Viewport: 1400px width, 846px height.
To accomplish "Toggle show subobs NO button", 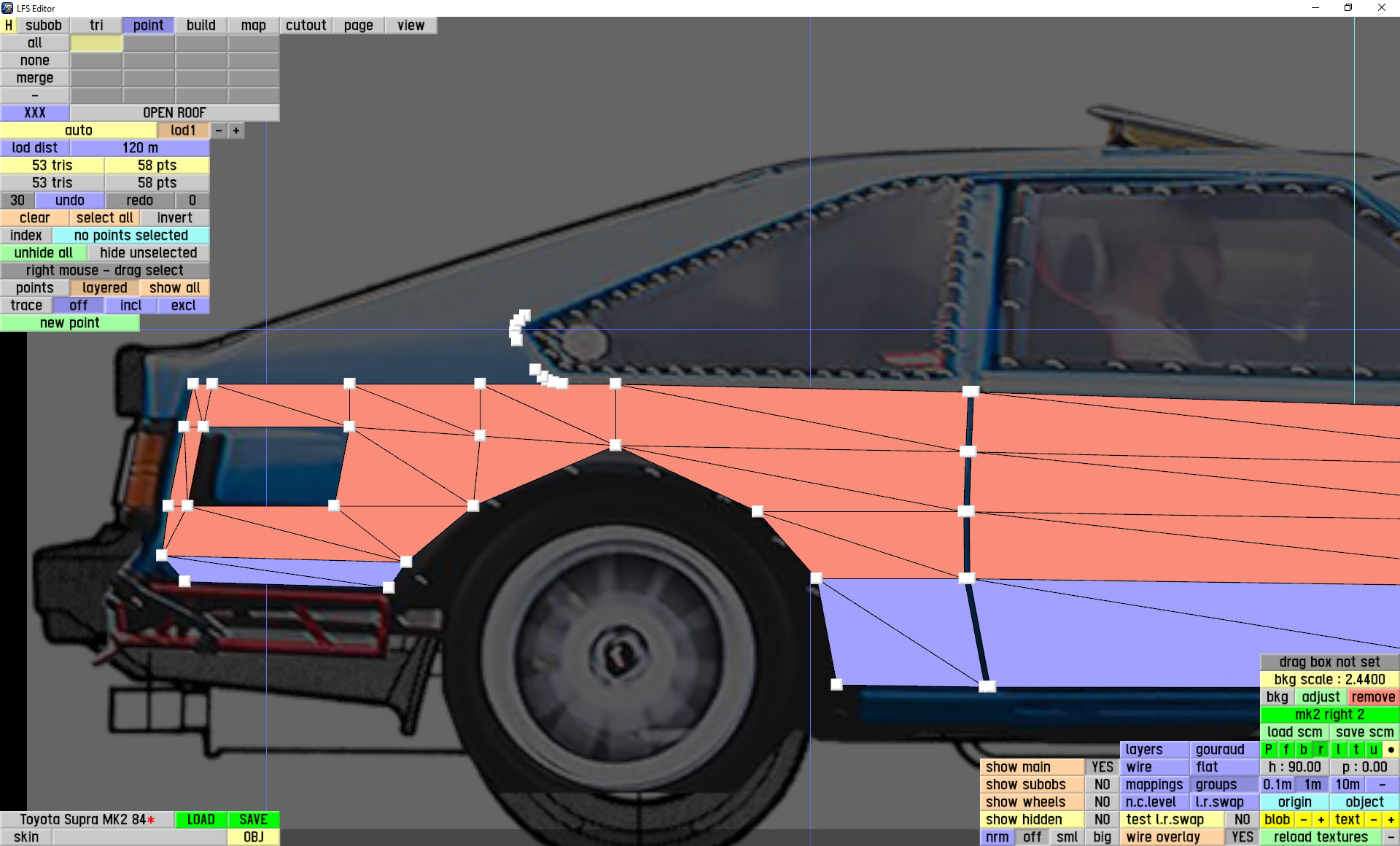I will tap(1102, 784).
